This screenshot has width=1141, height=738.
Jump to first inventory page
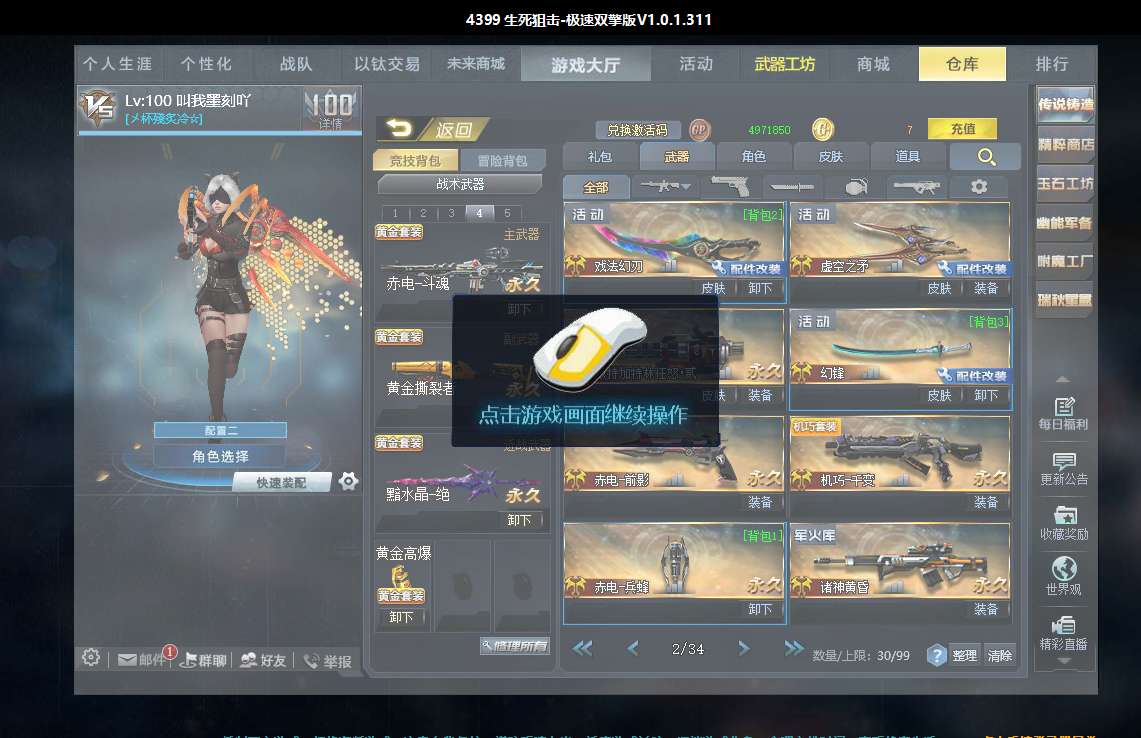click(582, 648)
